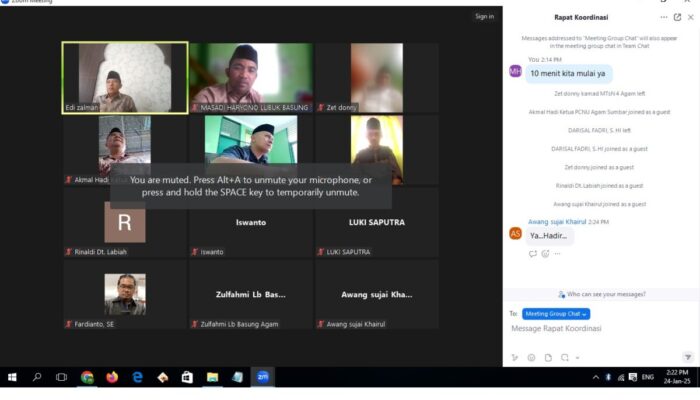Viewport: 700px width, 400px height.
Task: Pop out the Rapat Koordinasi chat window
Action: (677, 17)
